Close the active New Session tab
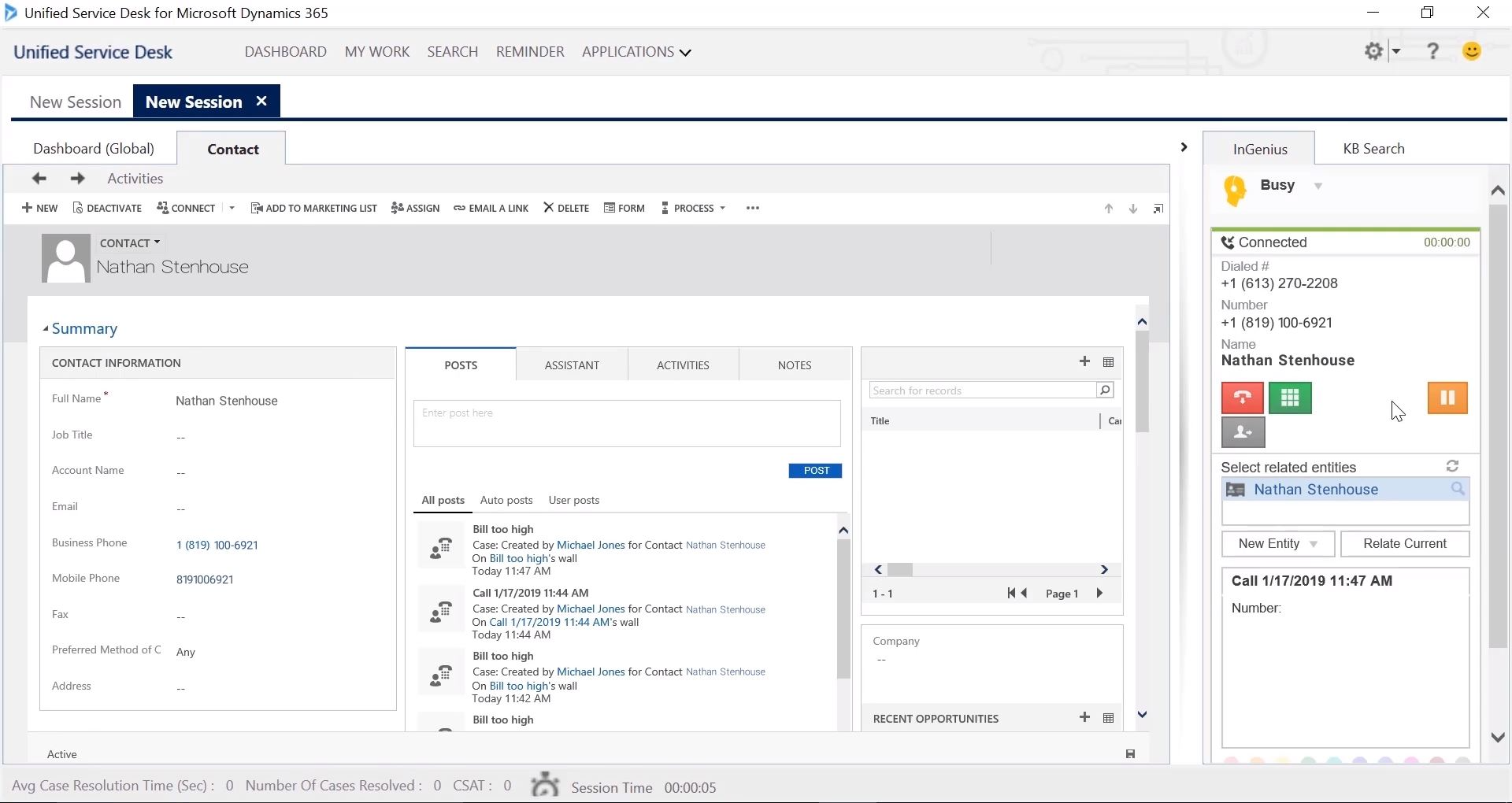 [x=261, y=101]
